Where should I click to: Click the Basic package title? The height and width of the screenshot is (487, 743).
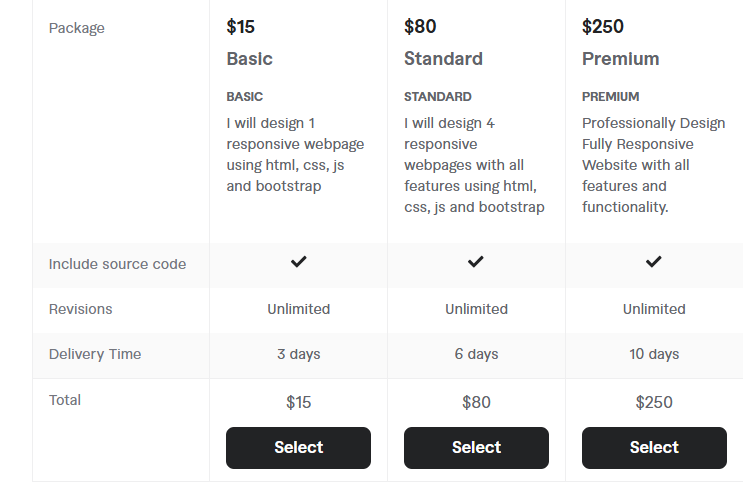click(250, 59)
